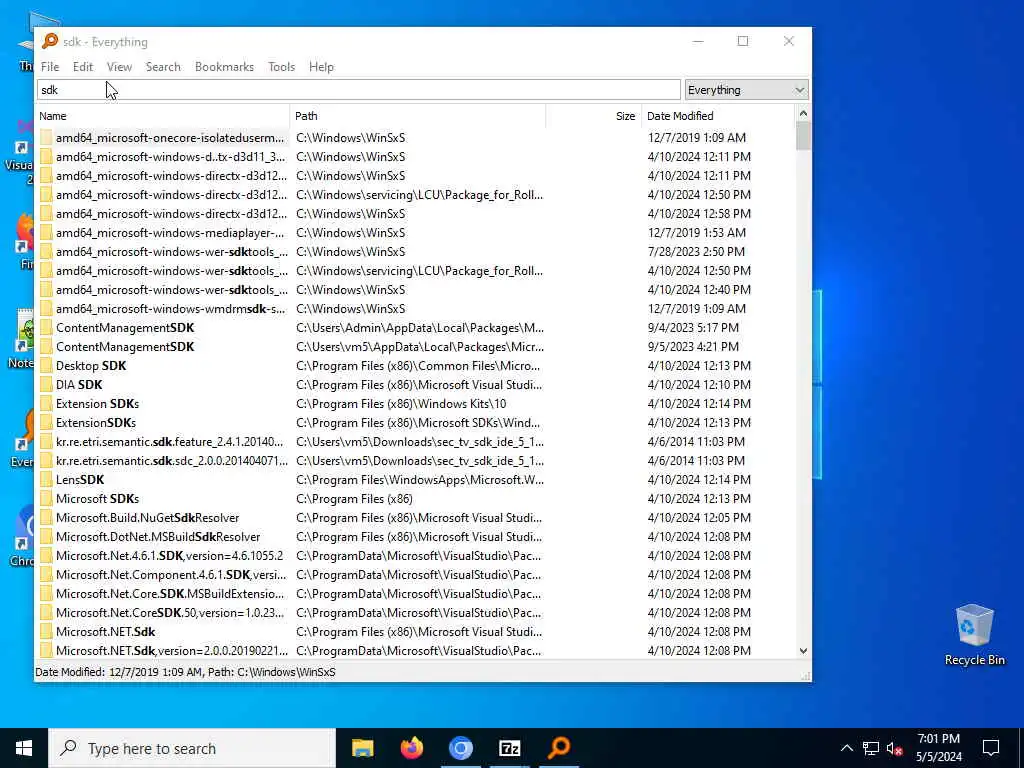Viewport: 1024px width, 768px height.
Task: Click folder icon of Microsoft.Build.NuGetSdkResolver row
Action: 46,517
